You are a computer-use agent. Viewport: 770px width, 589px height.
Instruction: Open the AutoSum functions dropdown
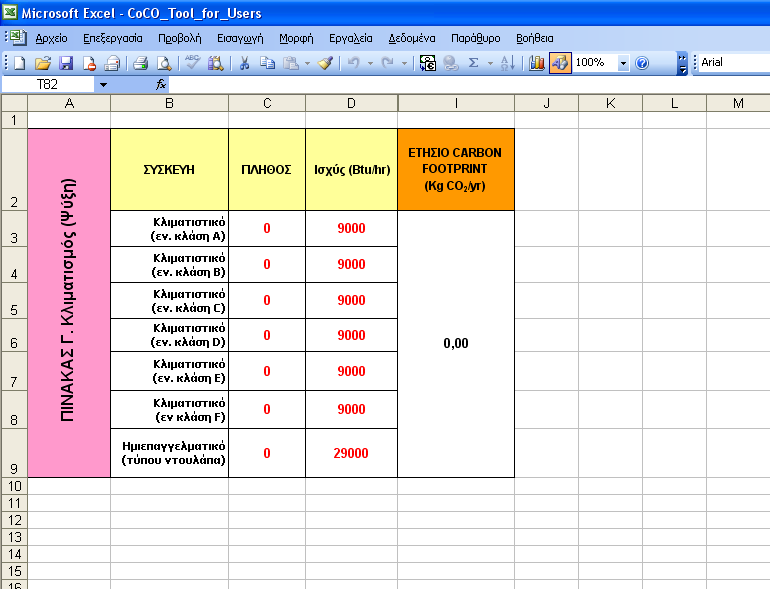(x=490, y=63)
